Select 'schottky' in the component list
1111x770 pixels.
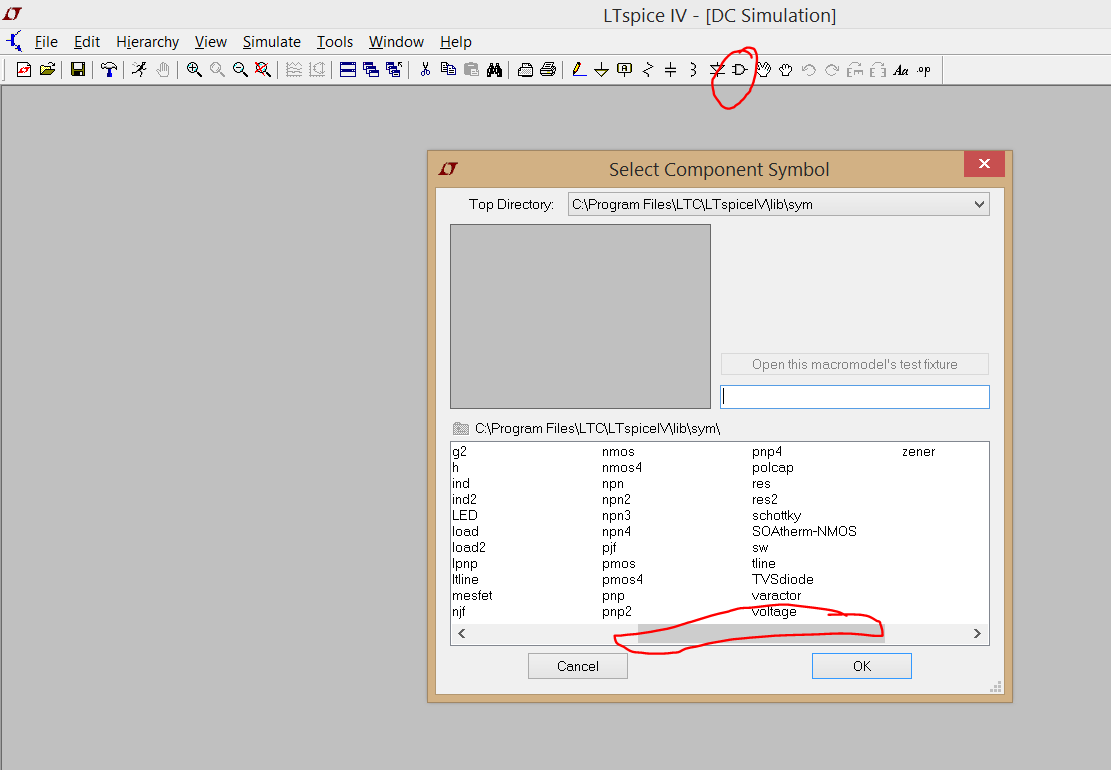coord(776,515)
